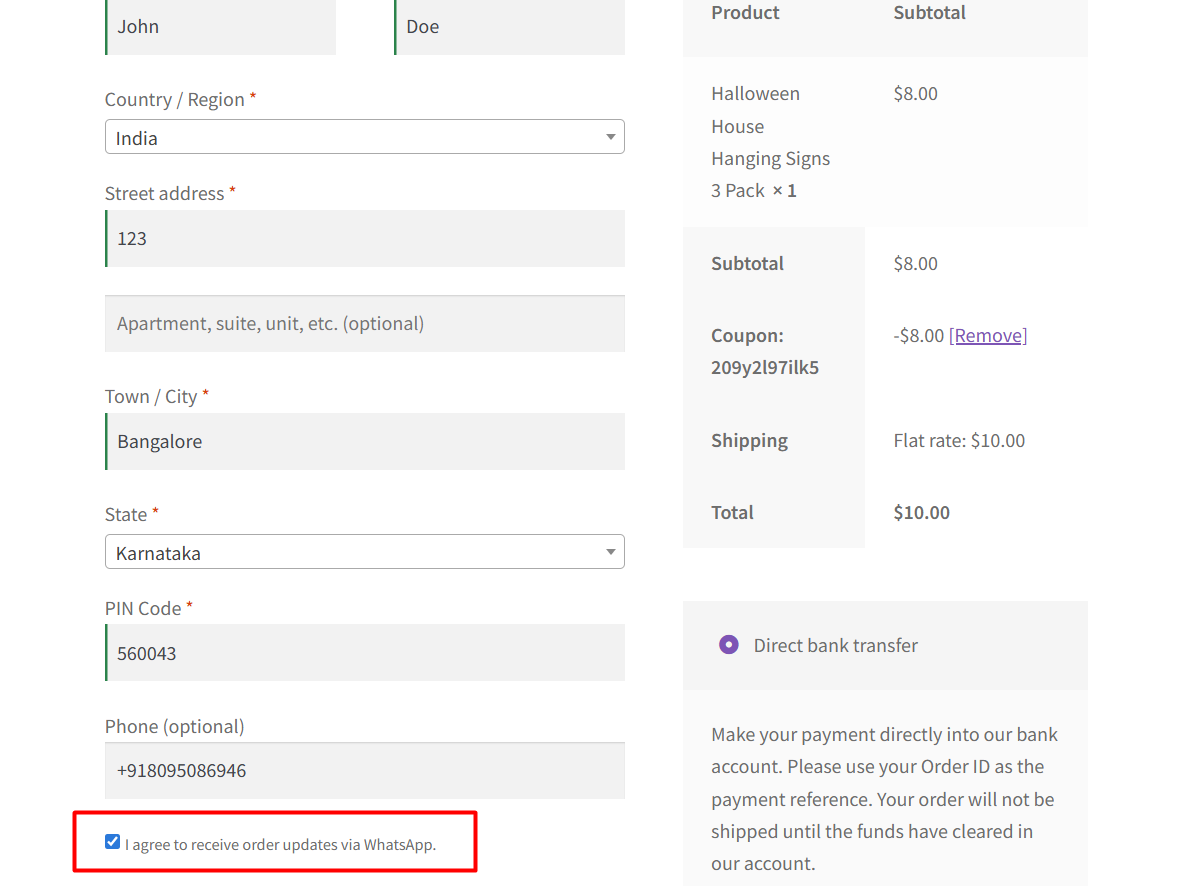Expand the State dropdown showing Karnataka

364,552
